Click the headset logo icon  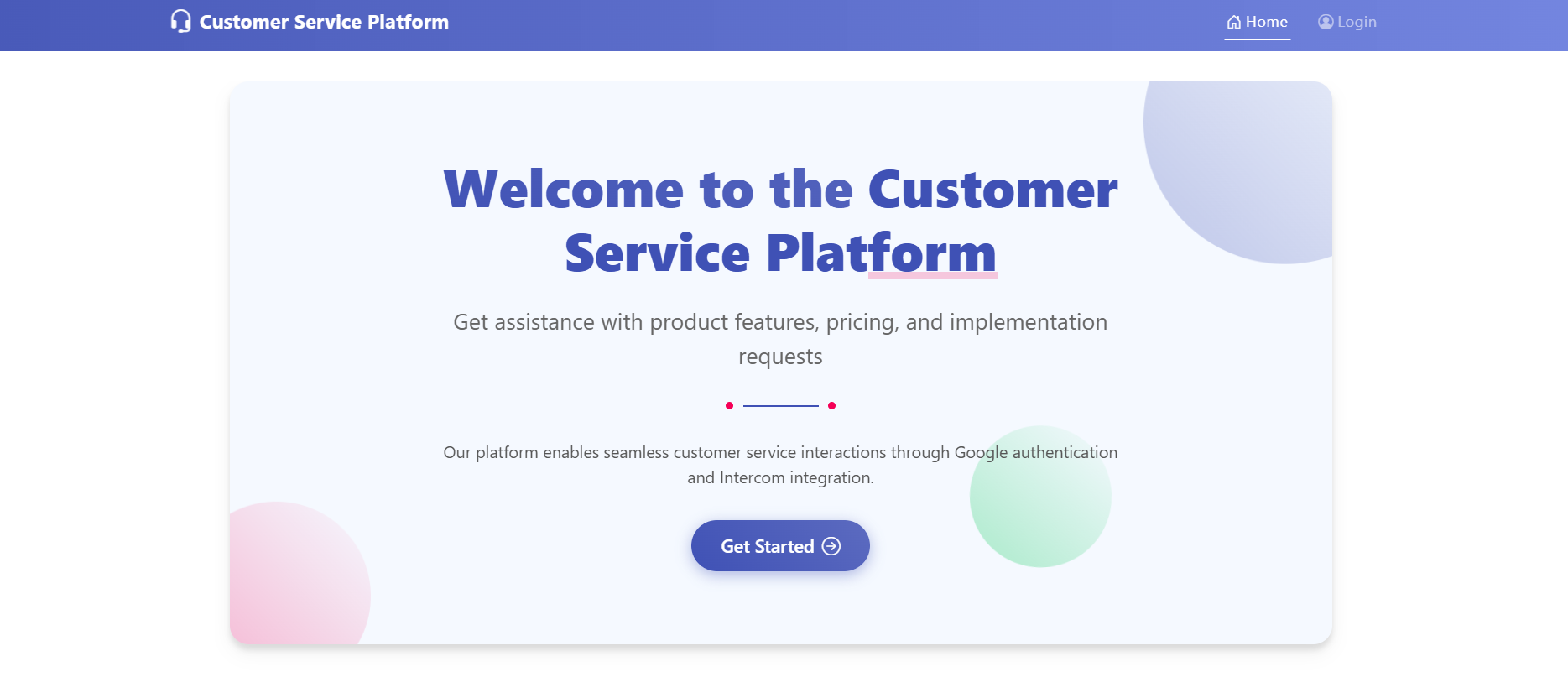180,21
